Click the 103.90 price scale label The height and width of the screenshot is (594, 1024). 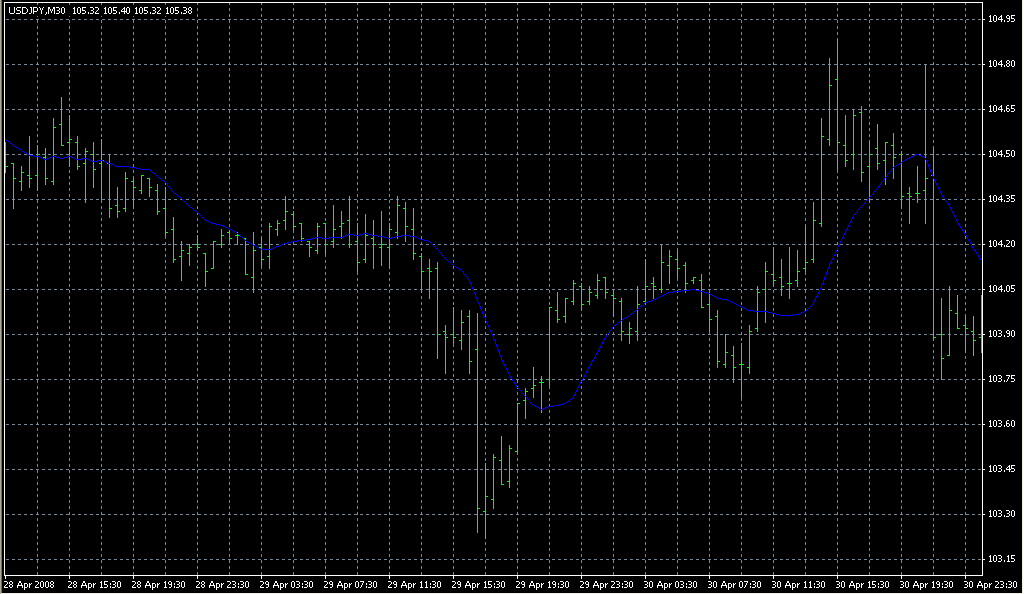pyautogui.click(x=1001, y=334)
